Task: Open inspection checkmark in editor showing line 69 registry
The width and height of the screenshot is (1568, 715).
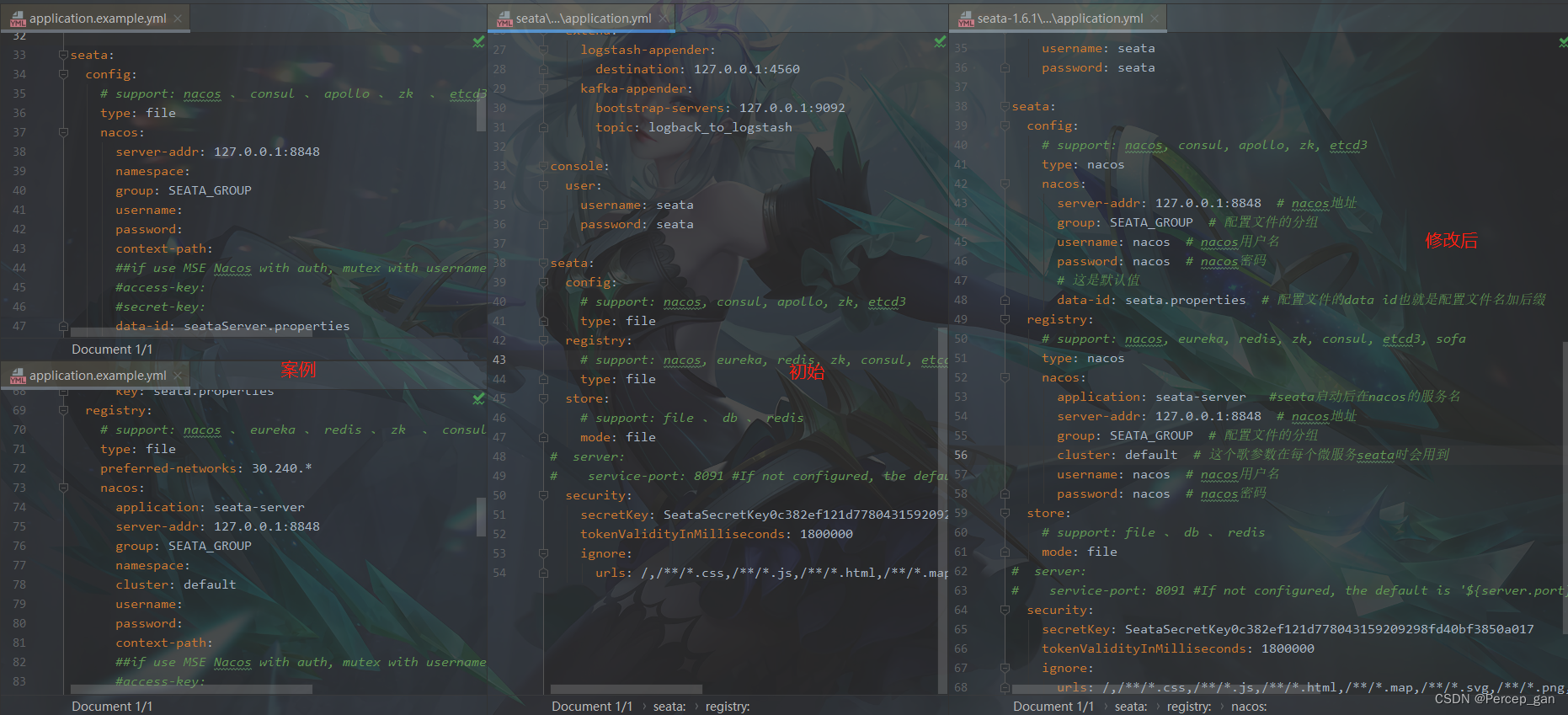Action: point(478,398)
